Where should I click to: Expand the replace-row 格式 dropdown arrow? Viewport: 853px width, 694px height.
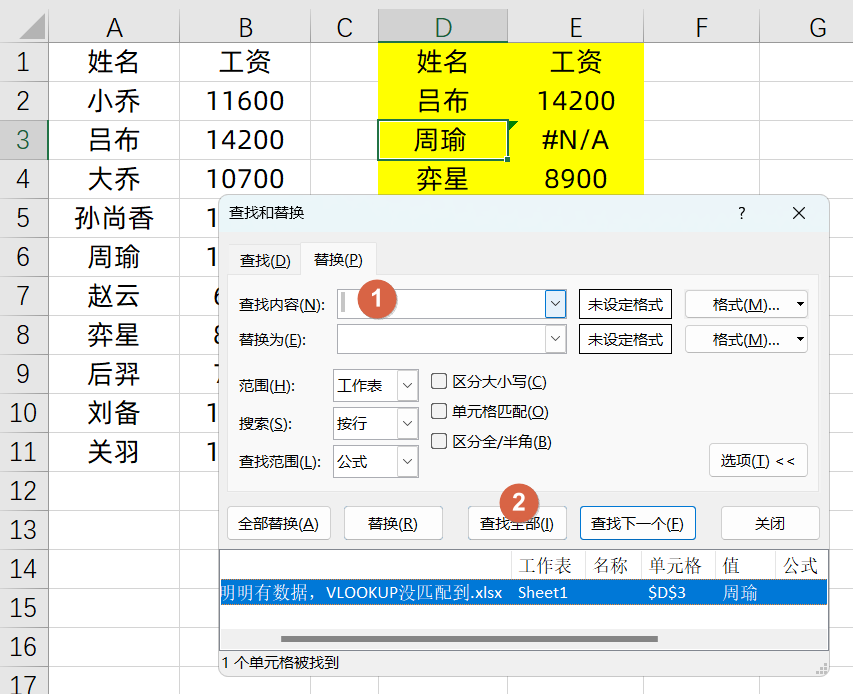click(800, 339)
